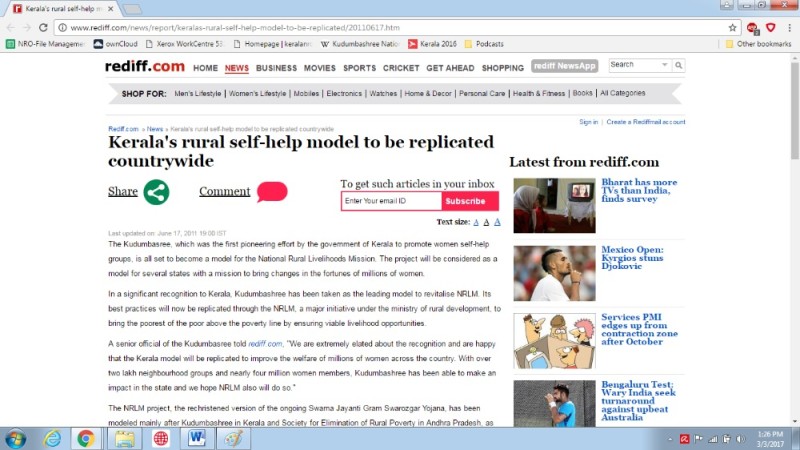Screen dimensions: 800x450
Task: Open Chrome from the taskbar
Action: [x=86, y=438]
